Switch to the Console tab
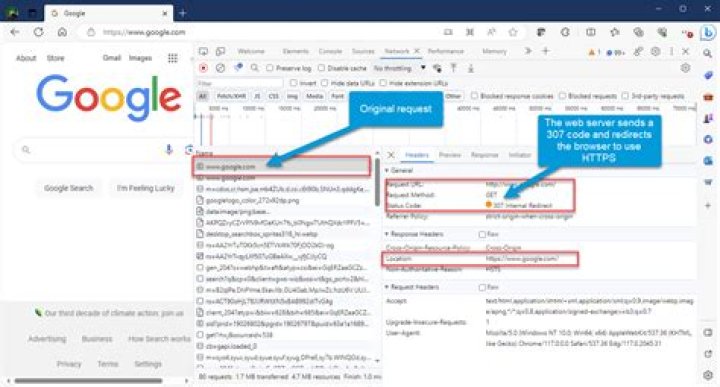 [x=330, y=51]
